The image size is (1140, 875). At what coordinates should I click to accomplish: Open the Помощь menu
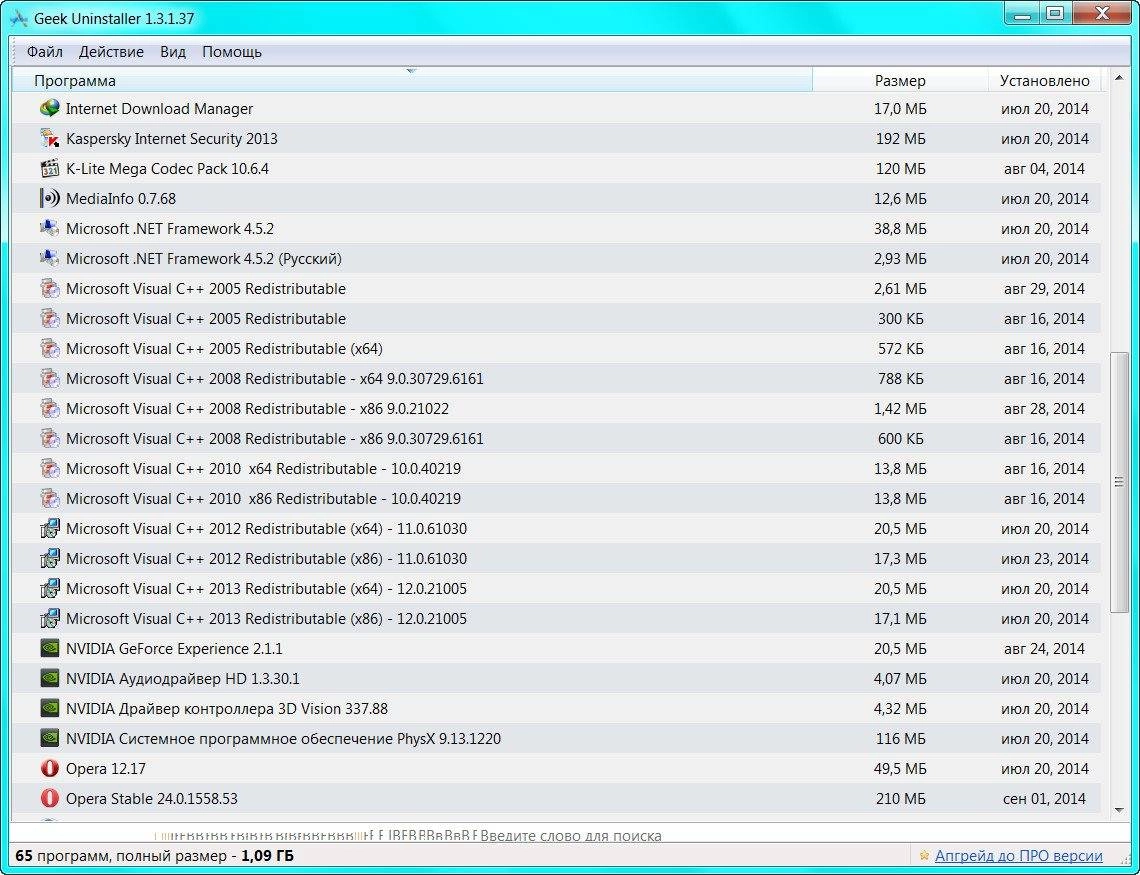(x=232, y=52)
